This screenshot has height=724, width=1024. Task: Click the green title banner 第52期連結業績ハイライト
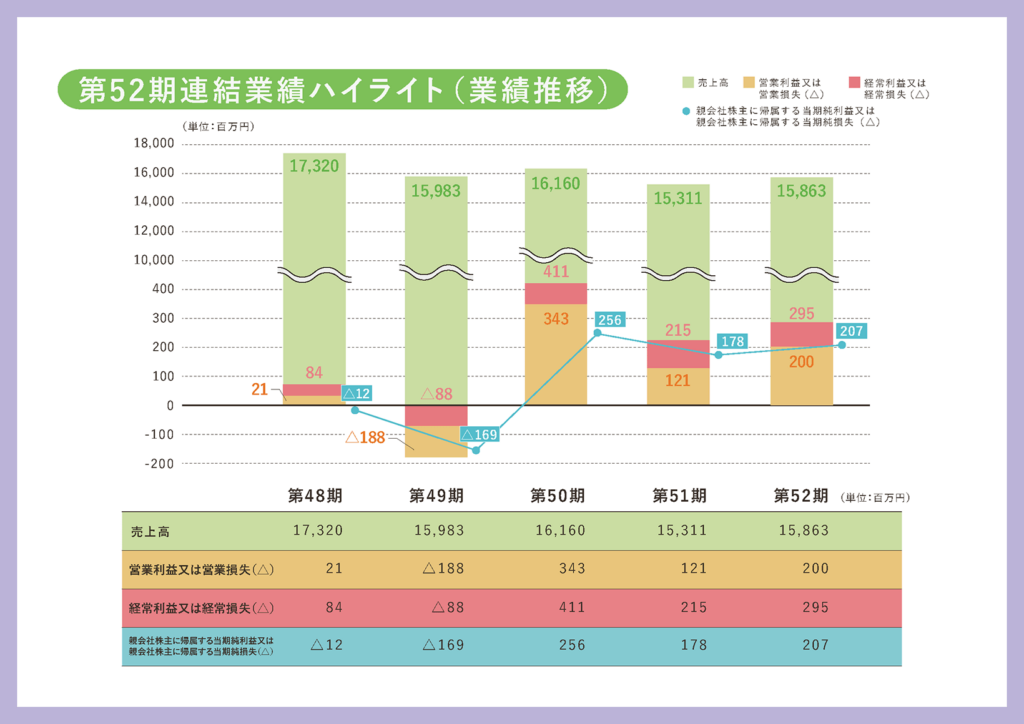(x=342, y=90)
